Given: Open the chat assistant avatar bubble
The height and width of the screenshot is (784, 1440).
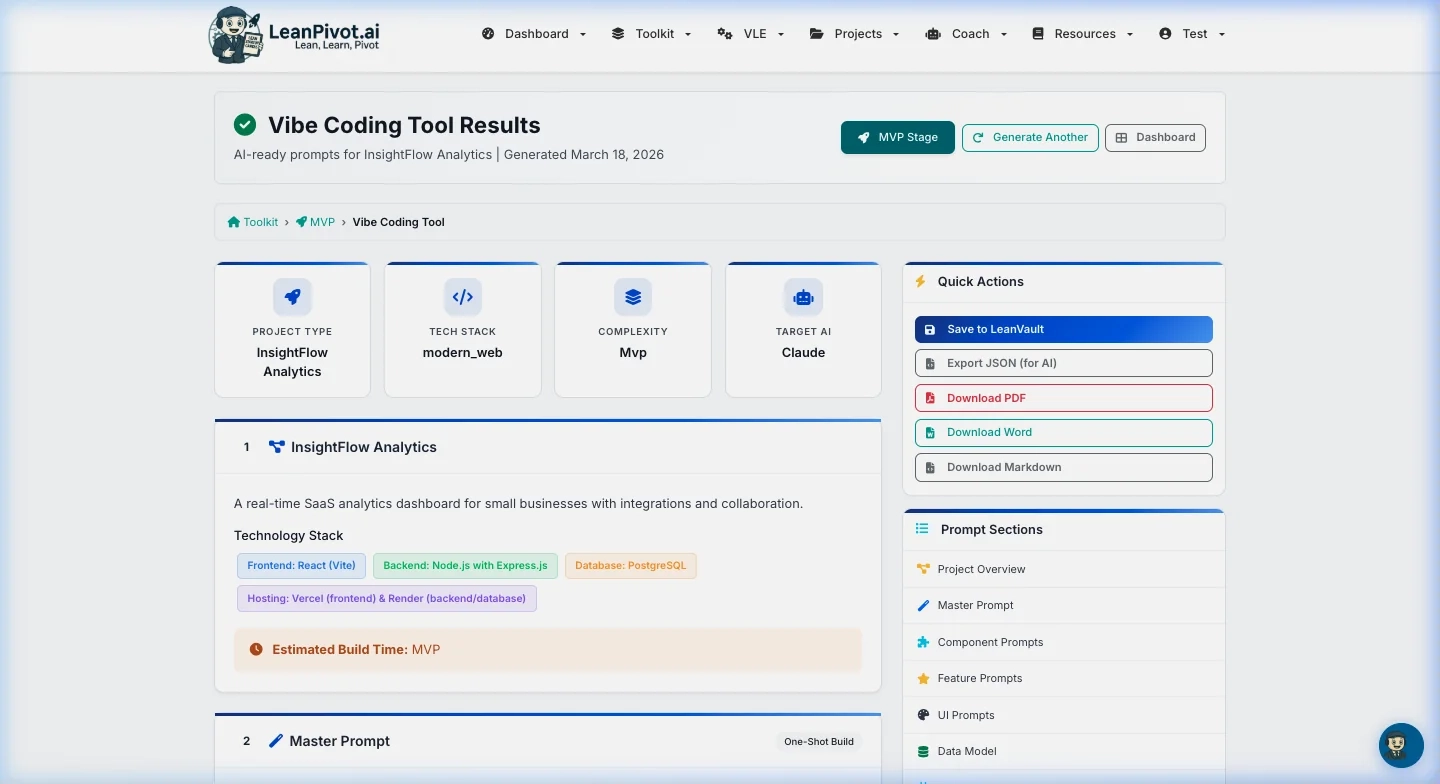Looking at the screenshot, I should click(1401, 745).
